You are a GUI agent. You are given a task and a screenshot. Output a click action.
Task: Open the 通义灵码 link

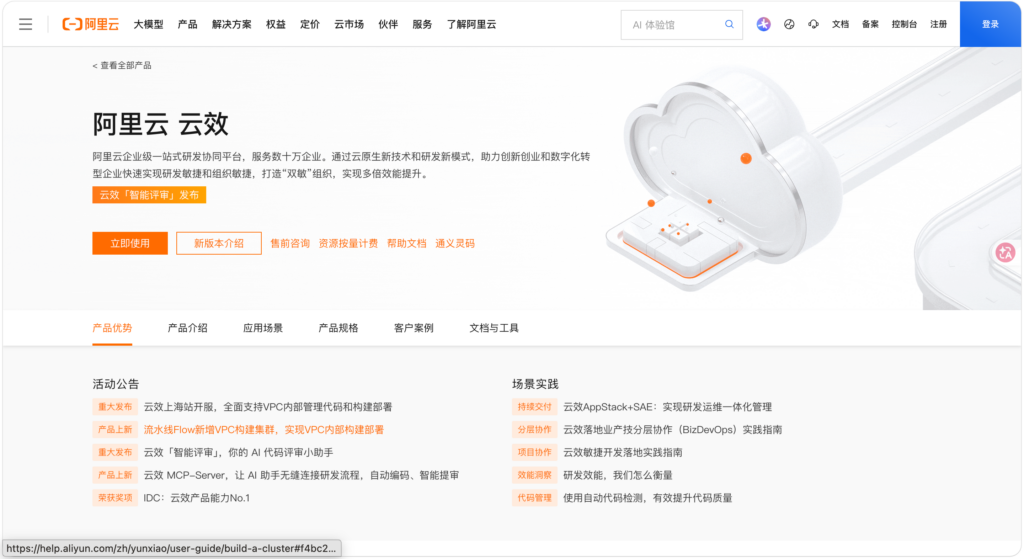pos(455,243)
